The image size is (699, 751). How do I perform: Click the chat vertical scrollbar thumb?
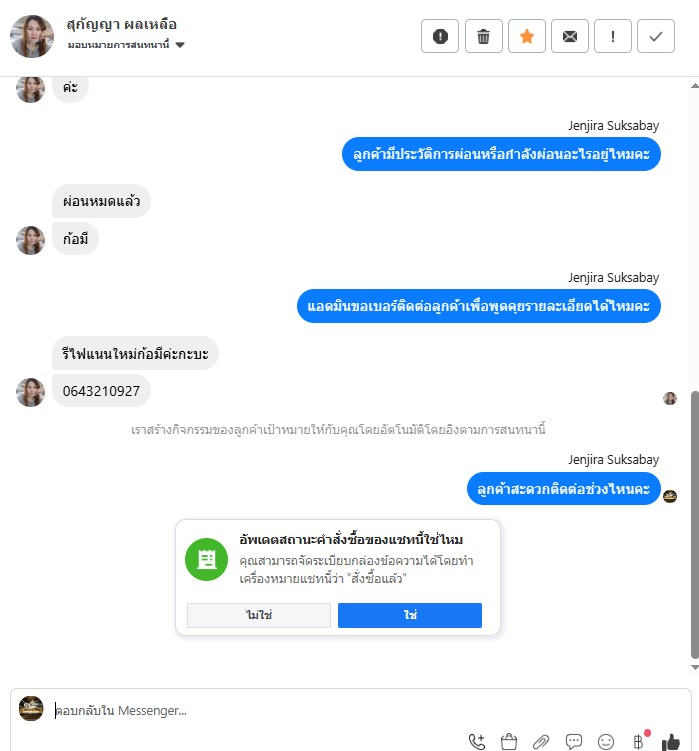pos(695,525)
